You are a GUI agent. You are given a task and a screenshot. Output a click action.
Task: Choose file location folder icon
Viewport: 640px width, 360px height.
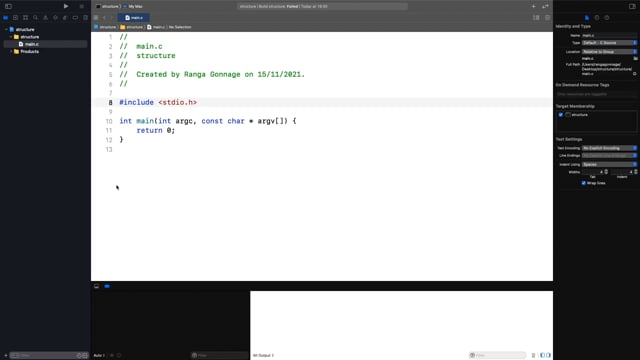[x=635, y=58]
